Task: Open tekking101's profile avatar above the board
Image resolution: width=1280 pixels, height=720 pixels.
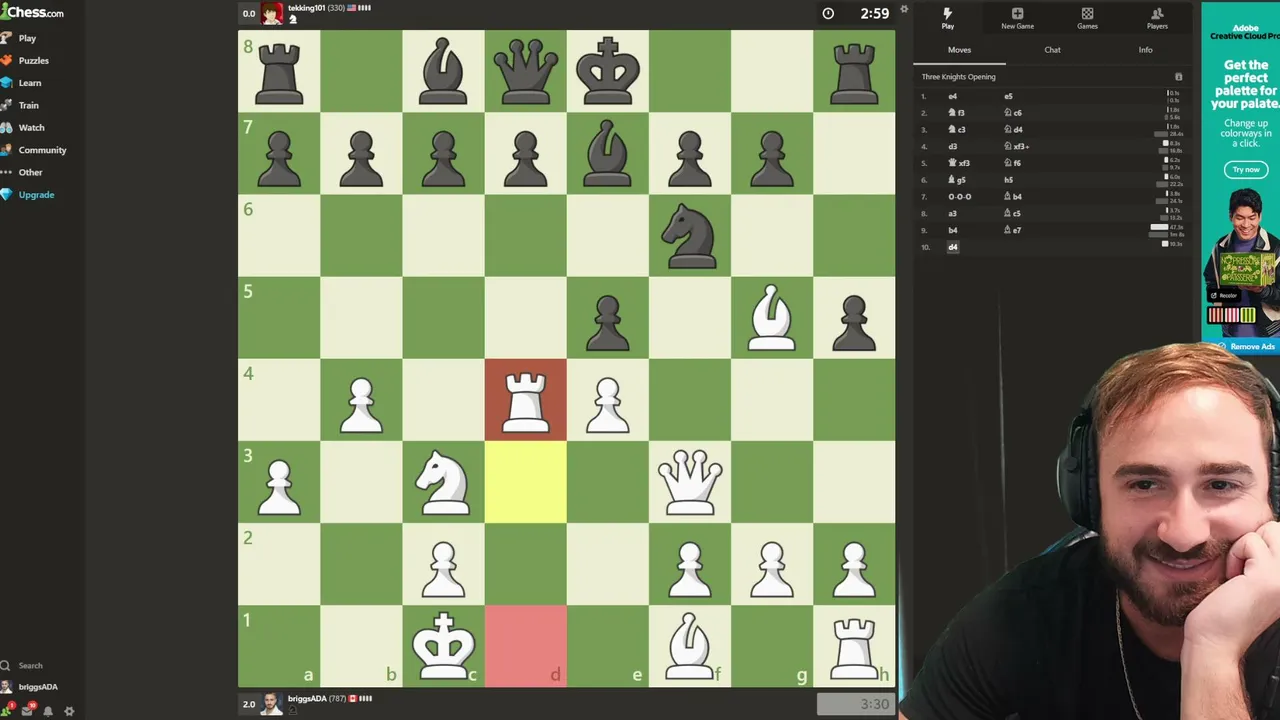Action: (x=272, y=13)
